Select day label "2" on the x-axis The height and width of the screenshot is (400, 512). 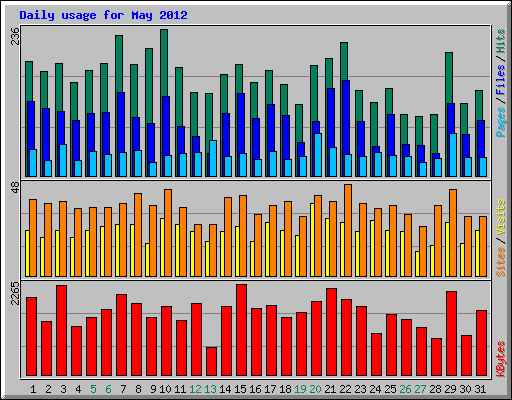pyautogui.click(x=48, y=389)
